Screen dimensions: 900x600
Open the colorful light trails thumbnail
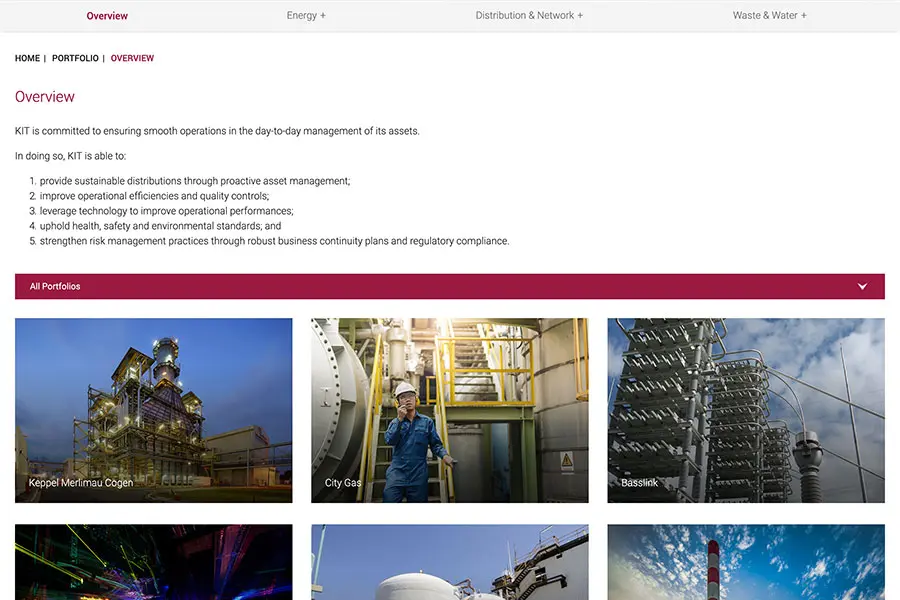pyautogui.click(x=154, y=562)
